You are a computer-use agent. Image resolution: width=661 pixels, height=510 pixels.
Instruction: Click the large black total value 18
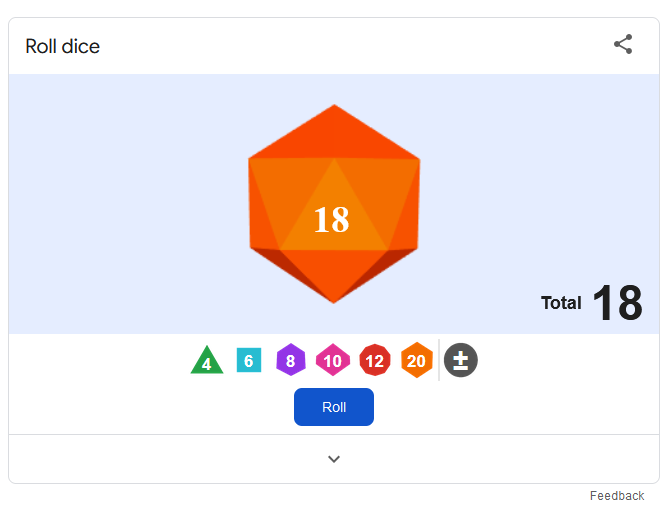618,302
